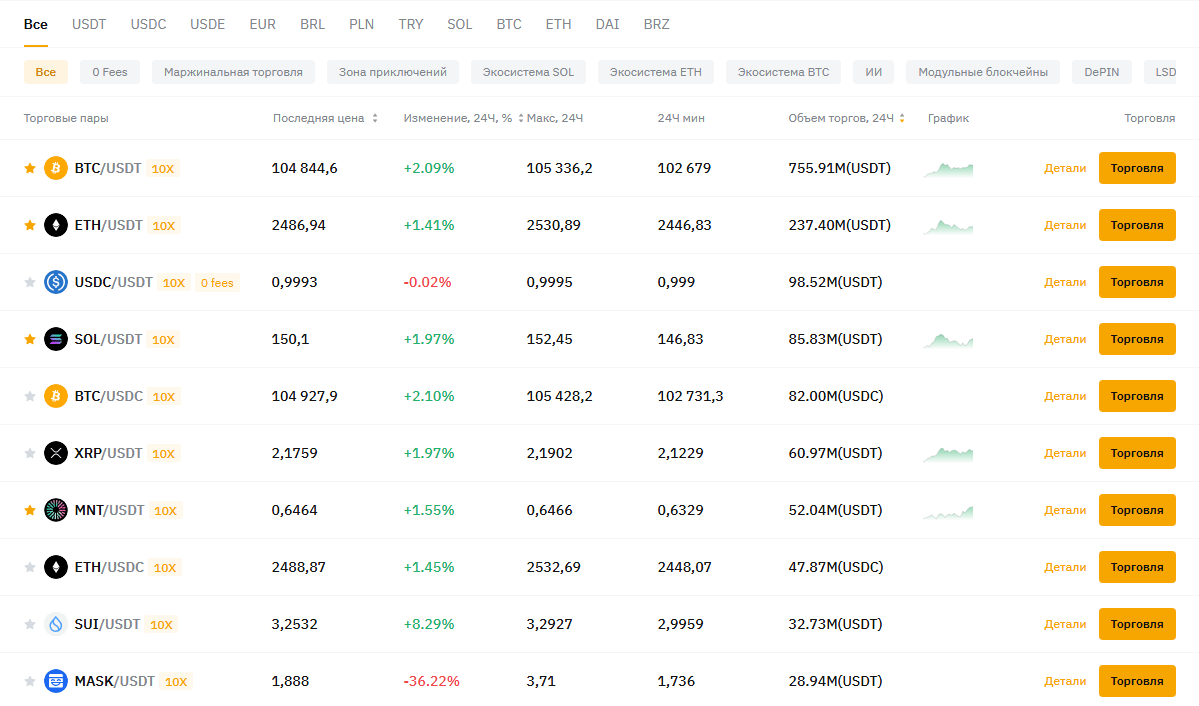1199x706 pixels.
Task: Star the SUI/USDT pair as favorite
Action: point(30,624)
